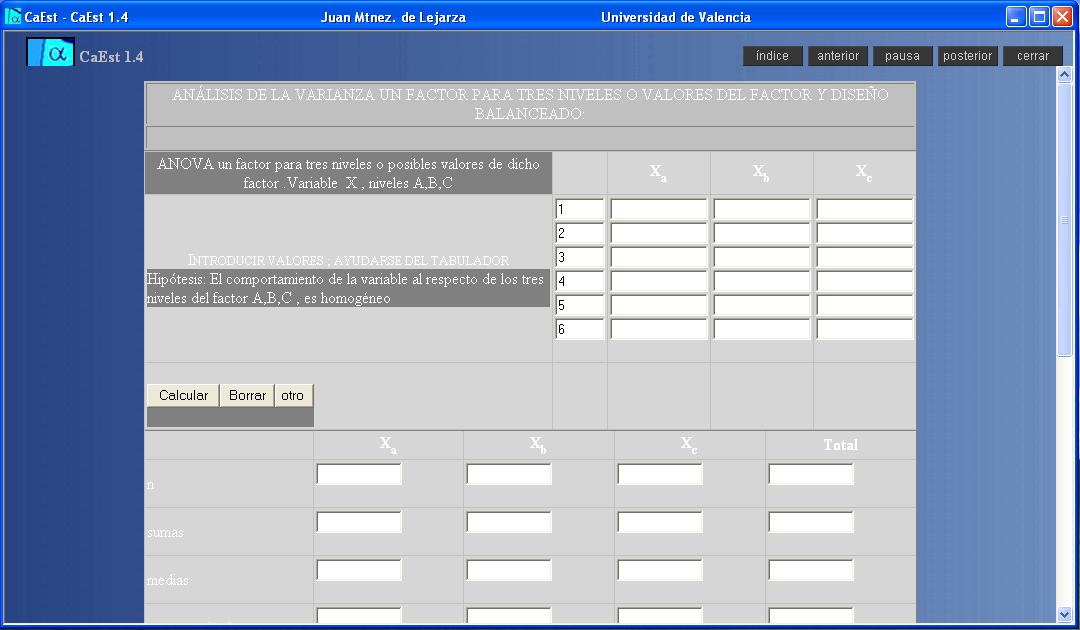Screen dimensions: 1080x630
Task: Click the row number field showing 3
Action: point(579,258)
